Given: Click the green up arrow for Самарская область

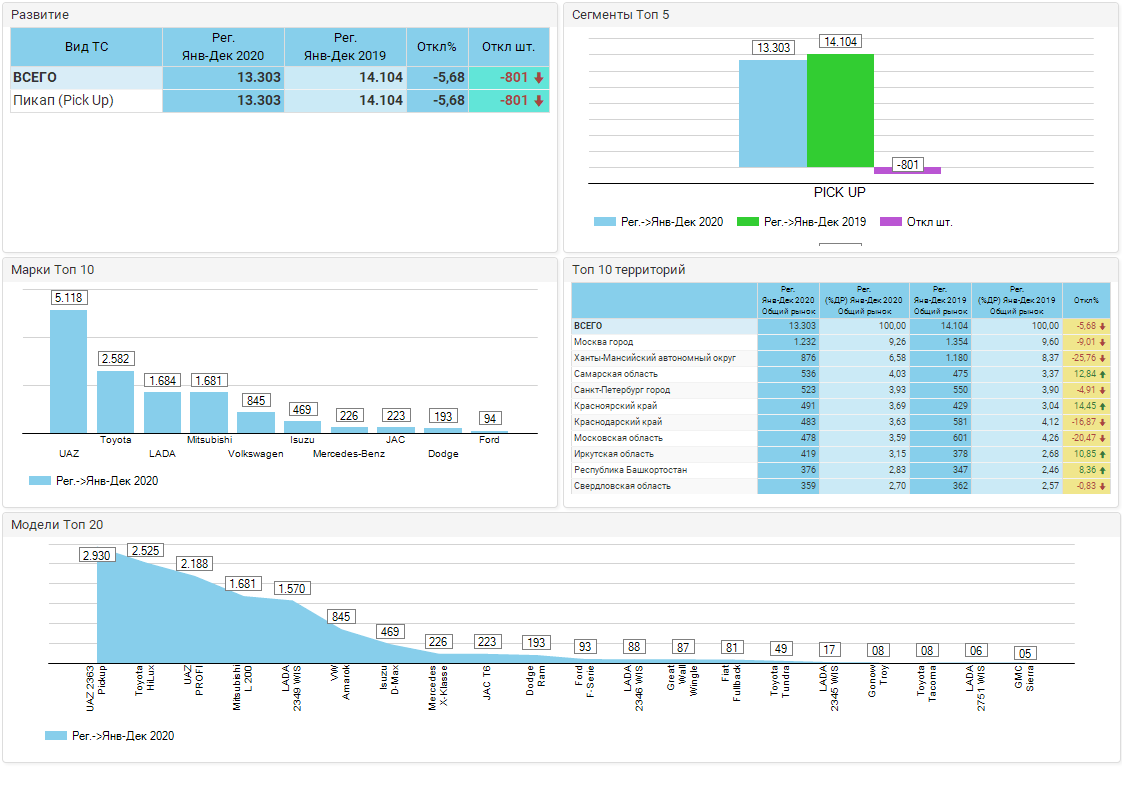Looking at the screenshot, I should [1103, 374].
